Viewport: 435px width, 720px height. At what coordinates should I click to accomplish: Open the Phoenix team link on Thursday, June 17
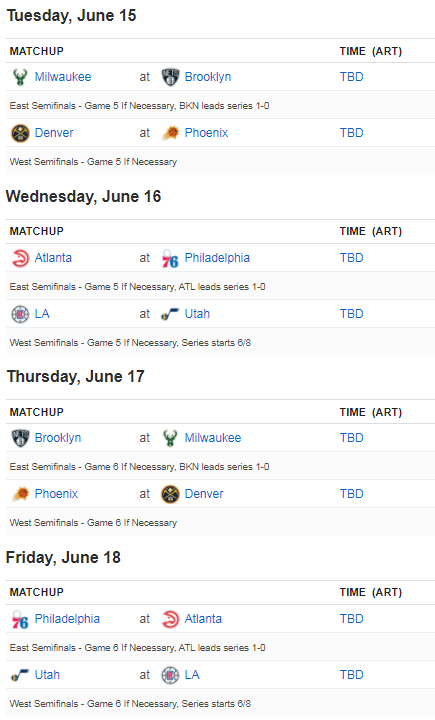click(x=56, y=494)
